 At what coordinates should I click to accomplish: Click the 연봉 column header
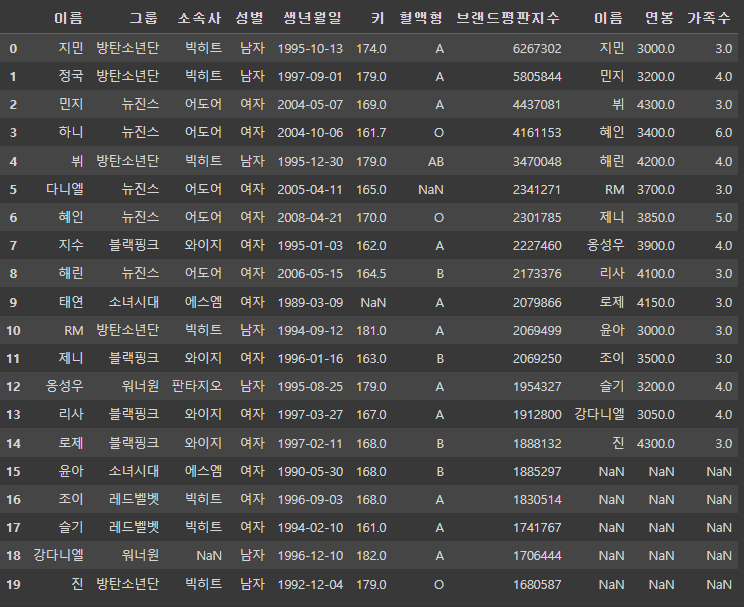point(659,18)
